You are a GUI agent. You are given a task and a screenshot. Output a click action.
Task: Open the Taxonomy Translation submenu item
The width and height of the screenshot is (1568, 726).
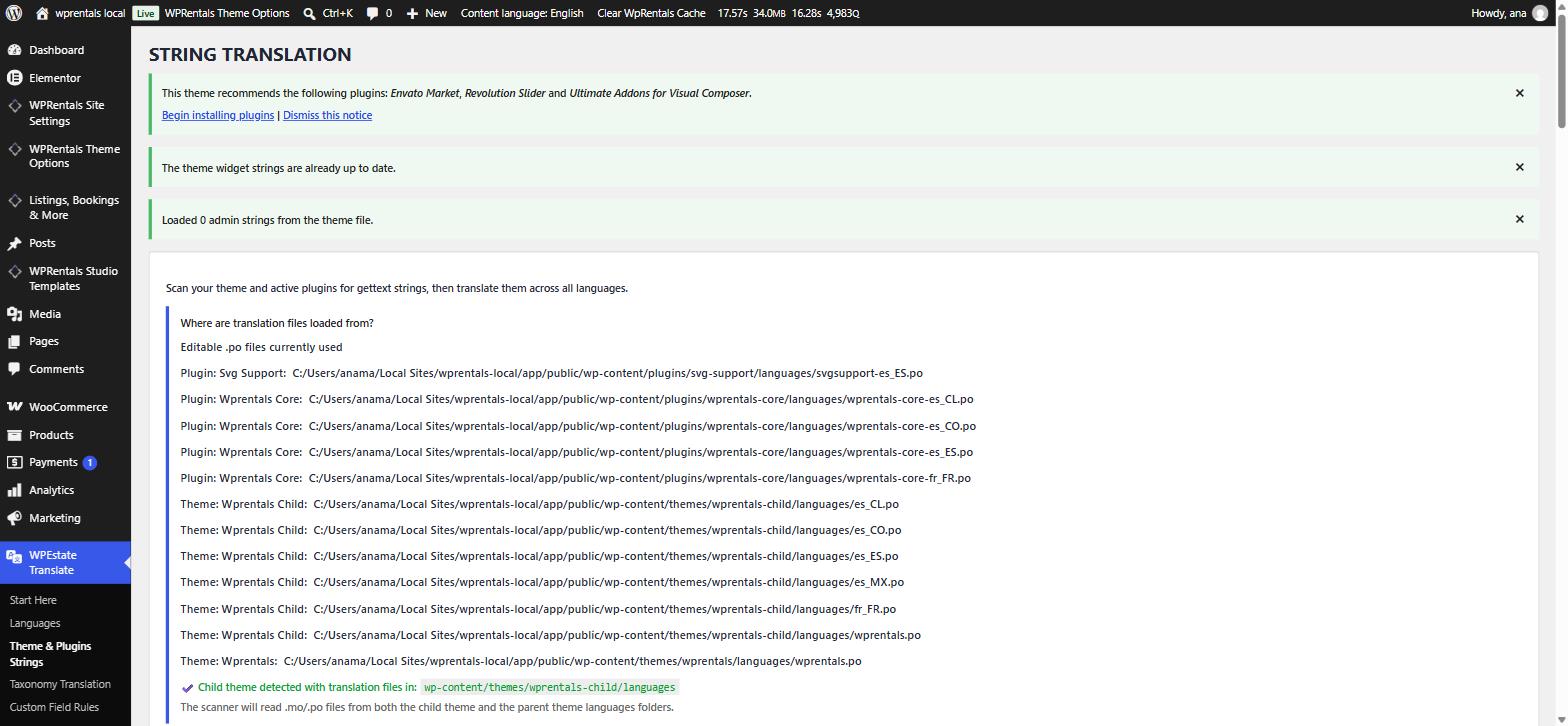pyautogui.click(x=60, y=684)
